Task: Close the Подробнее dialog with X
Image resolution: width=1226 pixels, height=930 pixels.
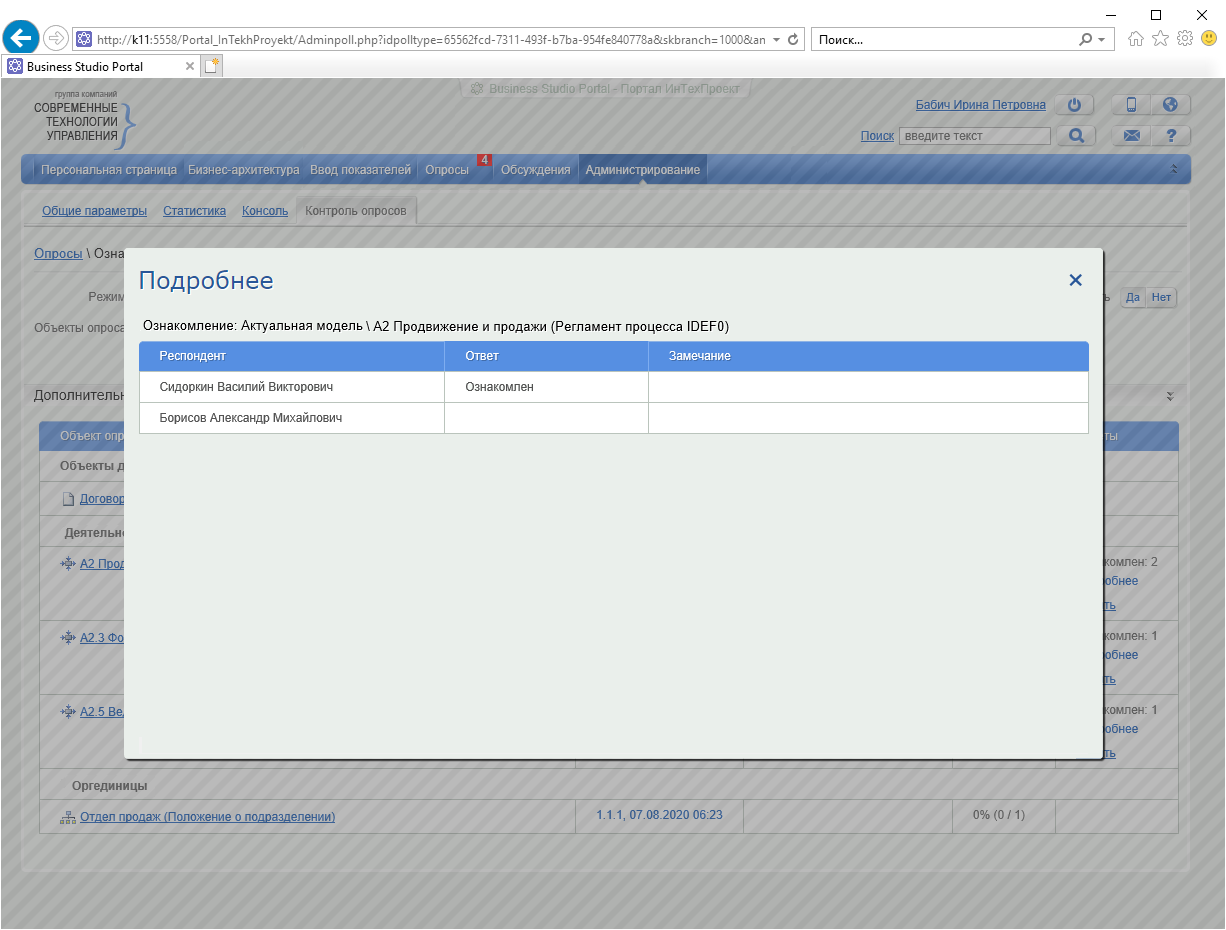Action: 1075,281
